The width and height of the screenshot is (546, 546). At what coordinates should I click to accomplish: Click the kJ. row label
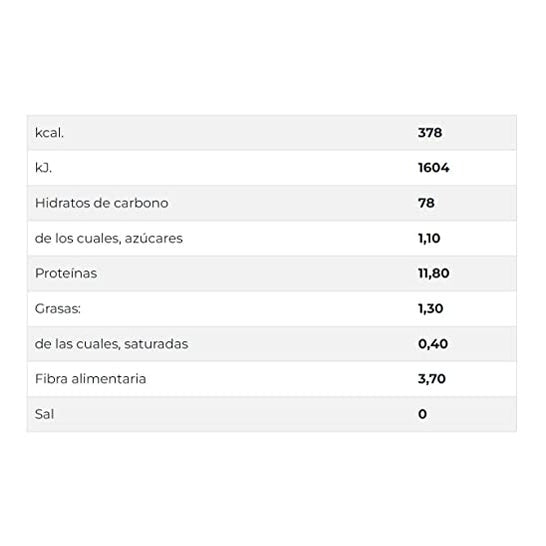coord(43,168)
